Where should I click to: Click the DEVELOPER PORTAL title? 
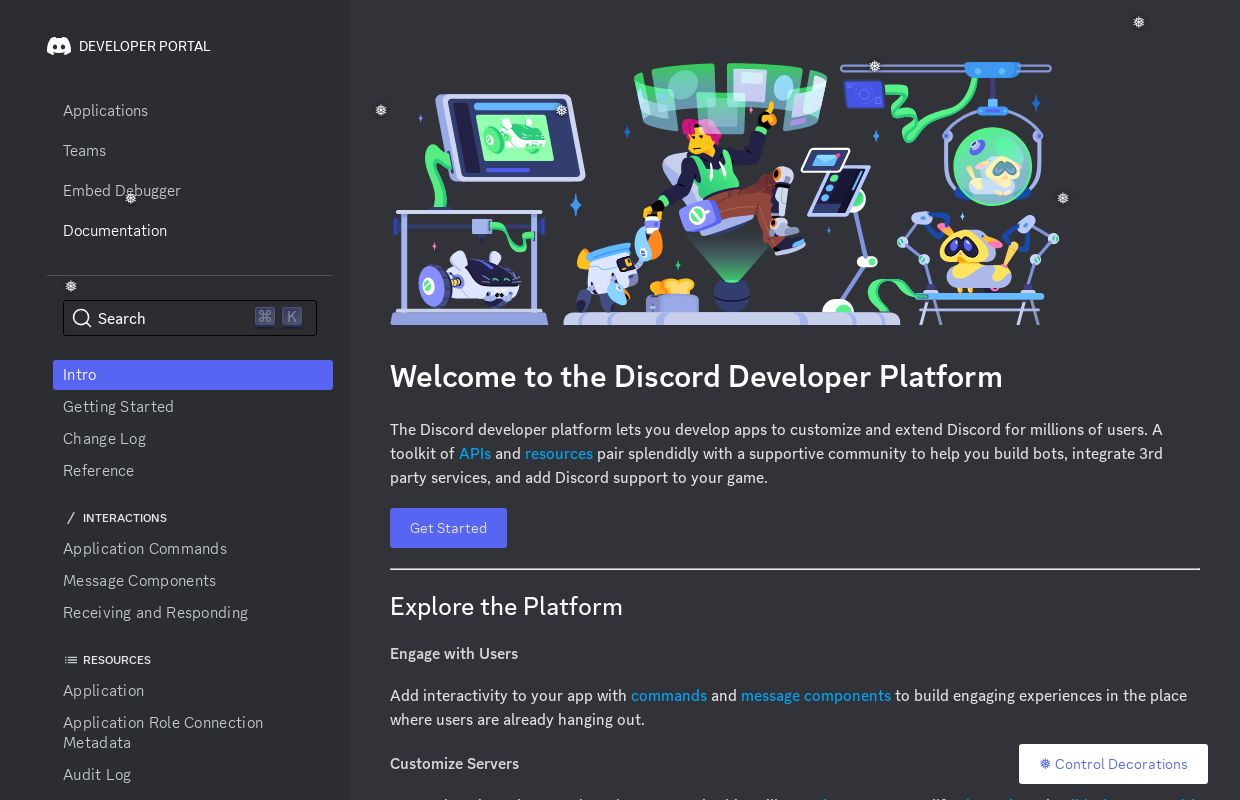[145, 46]
